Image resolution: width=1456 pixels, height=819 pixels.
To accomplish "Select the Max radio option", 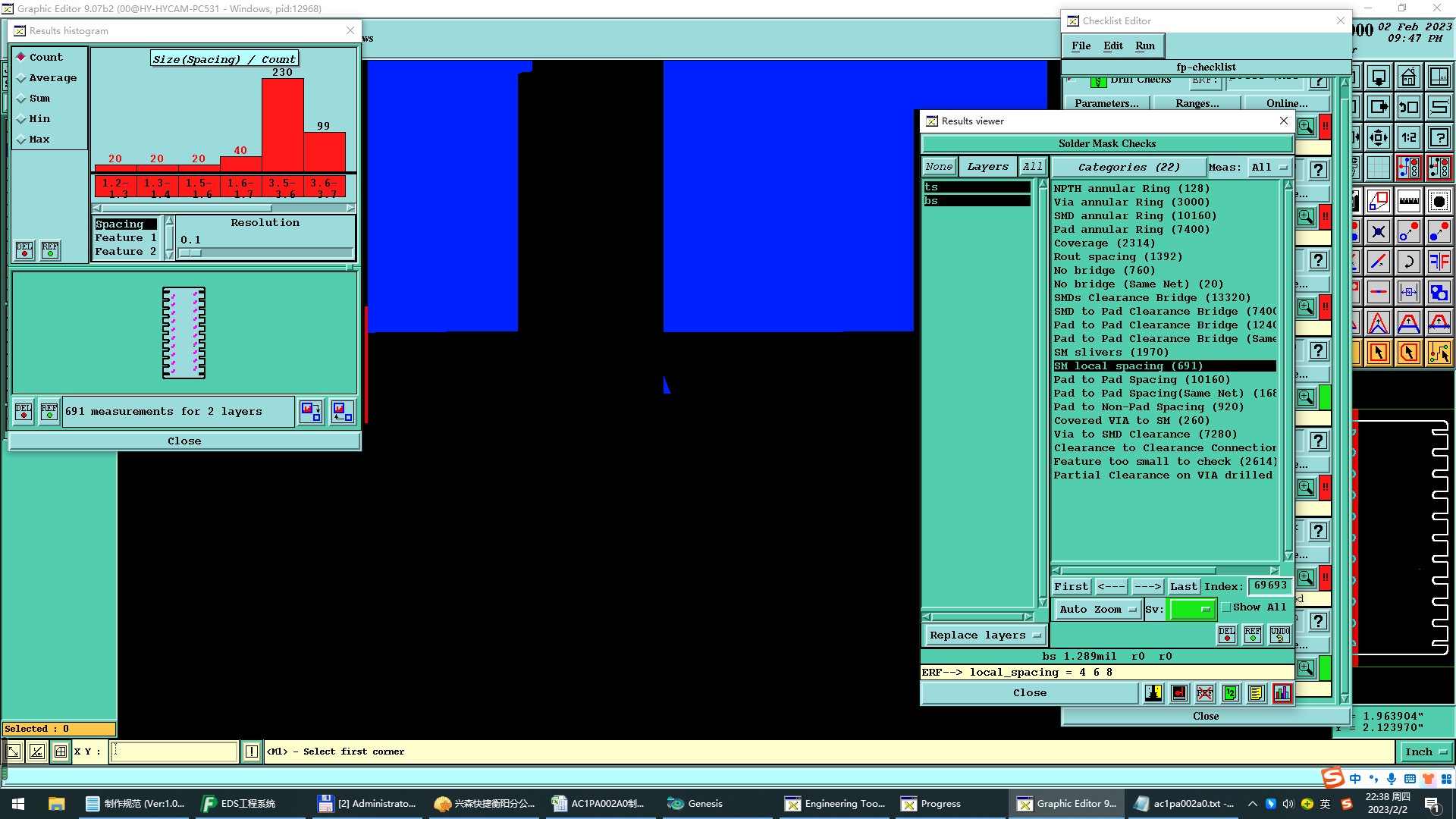I will (21, 140).
